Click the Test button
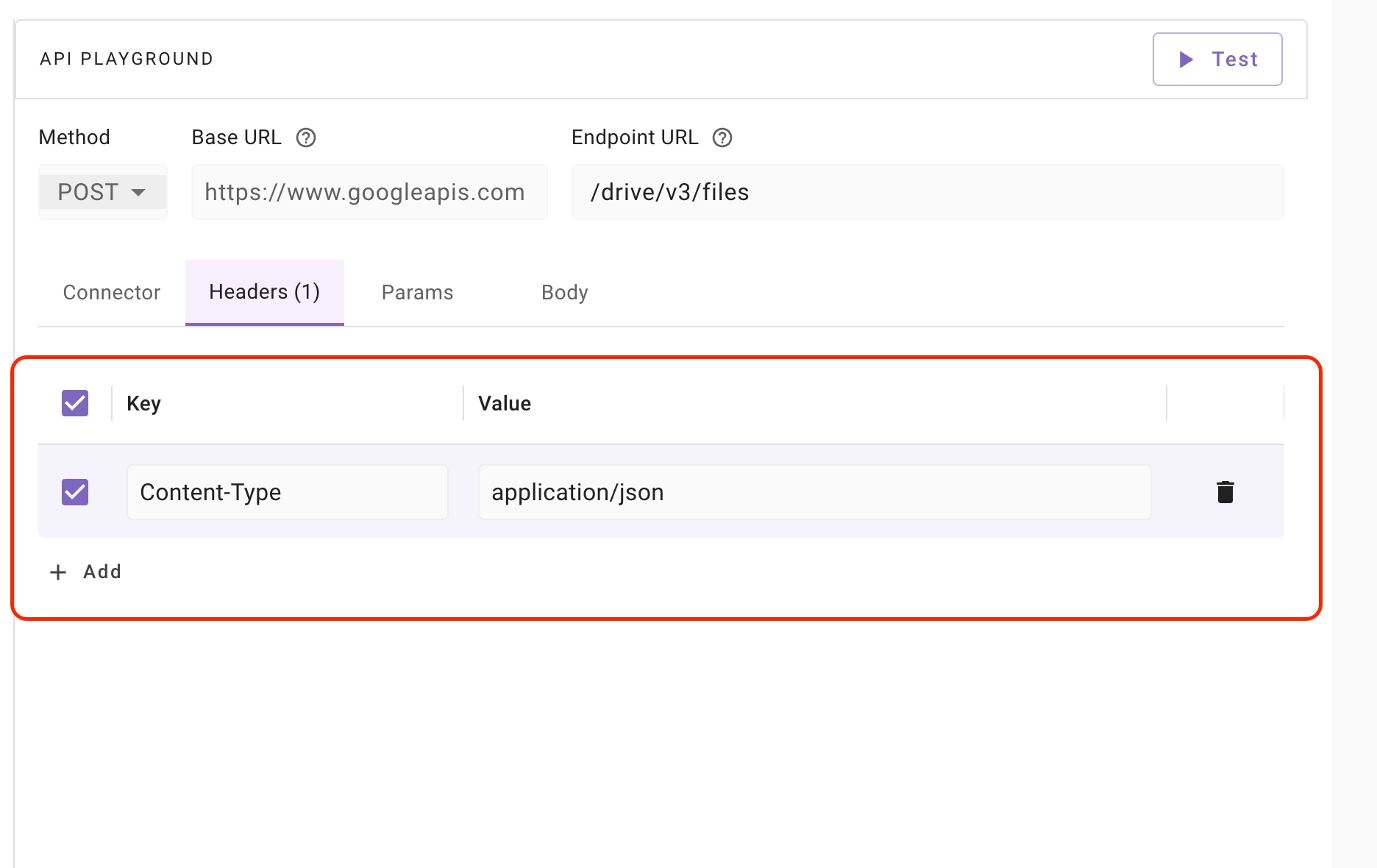 1217,59
